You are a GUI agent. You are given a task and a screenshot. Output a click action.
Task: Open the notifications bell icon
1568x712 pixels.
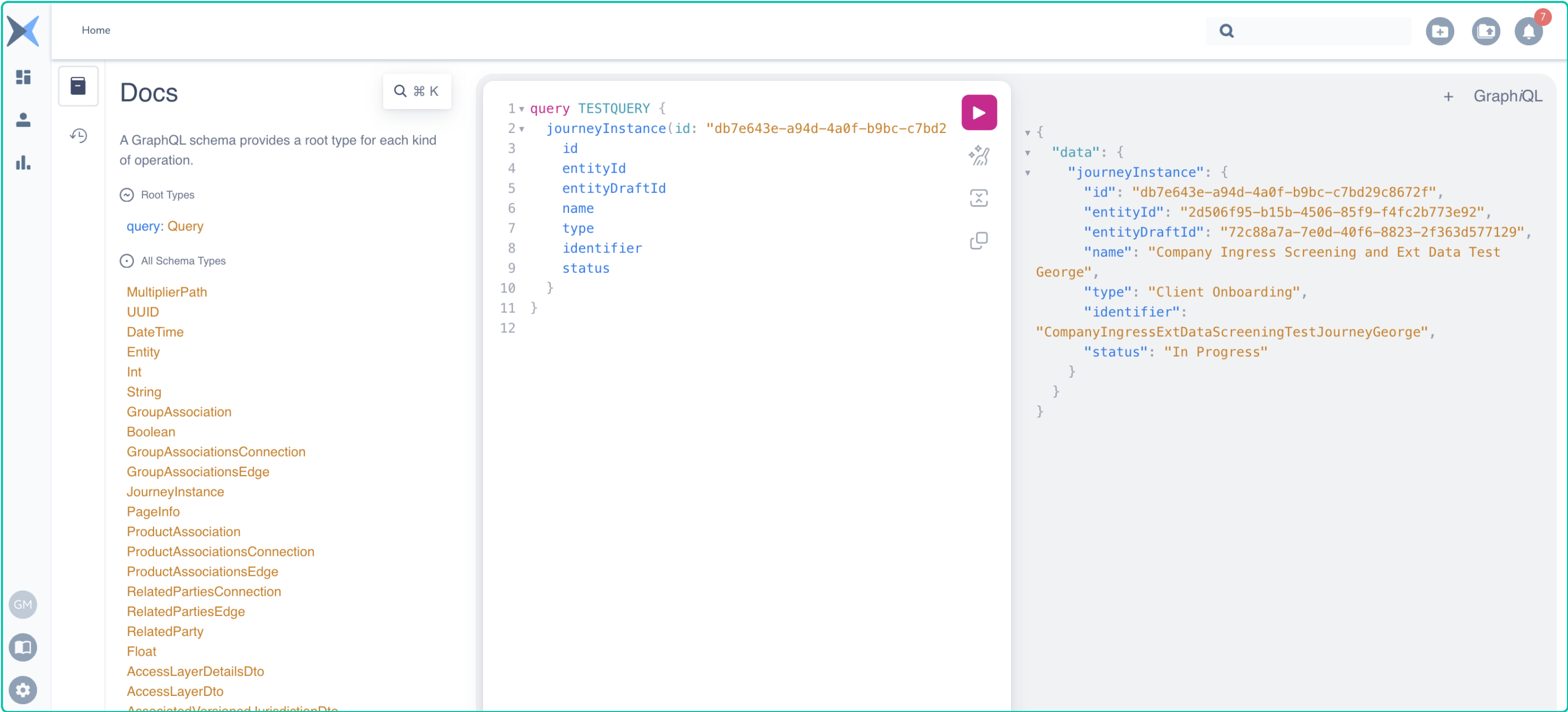(1528, 32)
